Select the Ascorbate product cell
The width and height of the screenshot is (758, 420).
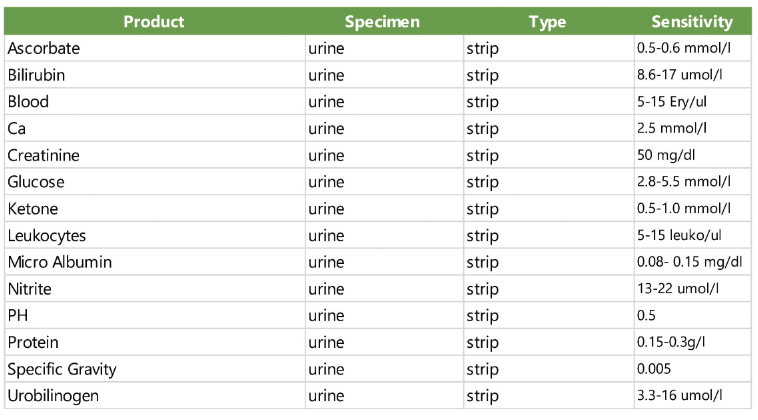[155, 48]
